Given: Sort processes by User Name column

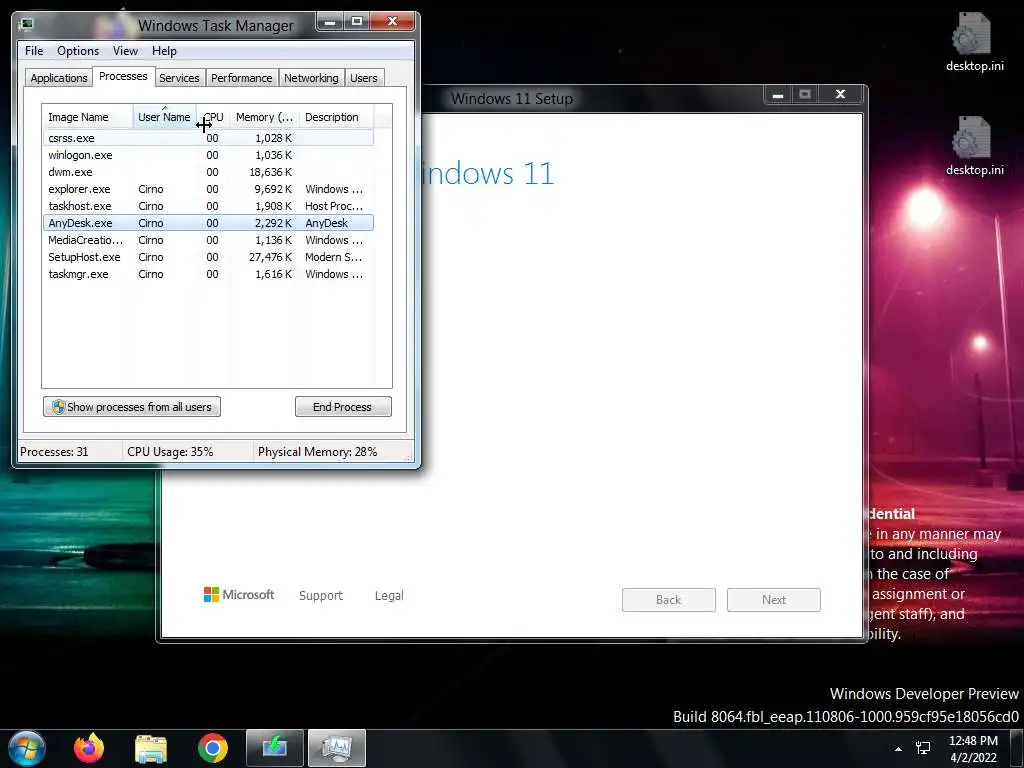Looking at the screenshot, I should 165,117.
